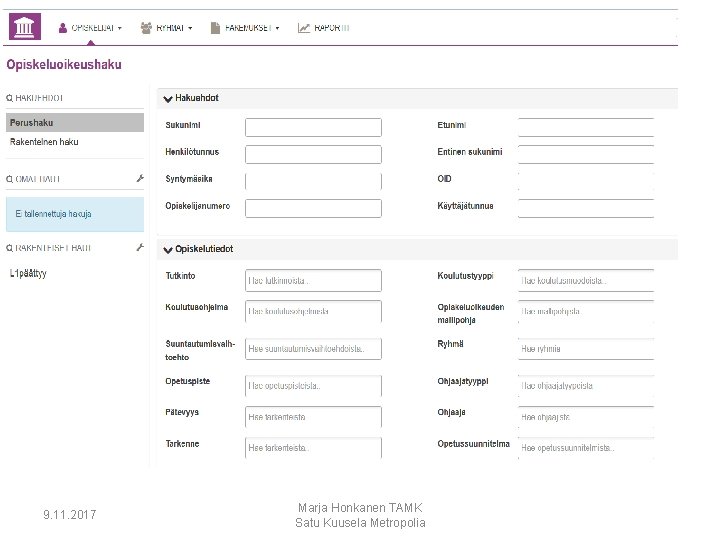Click the Rakenteet document icon
The width and height of the screenshot is (720, 540).
pos(215,28)
